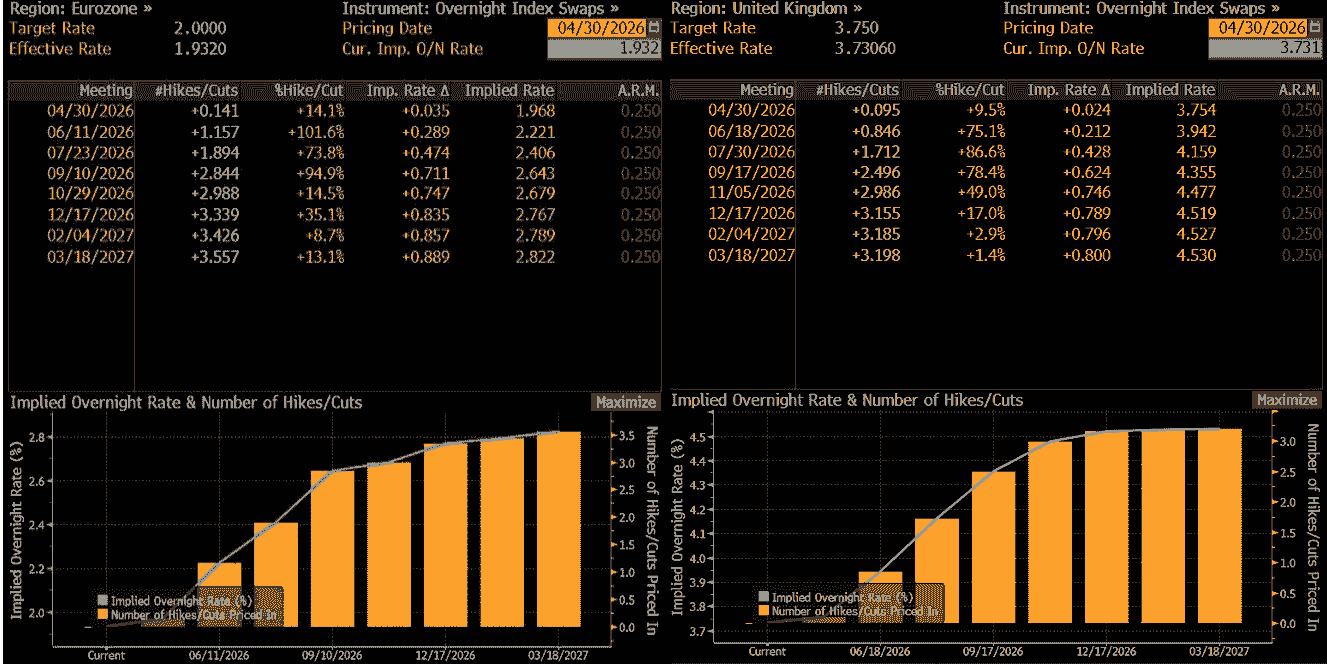Click the 12/17/2026 bar in the UK chart
The height and width of the screenshot is (664, 1327).
click(1107, 527)
